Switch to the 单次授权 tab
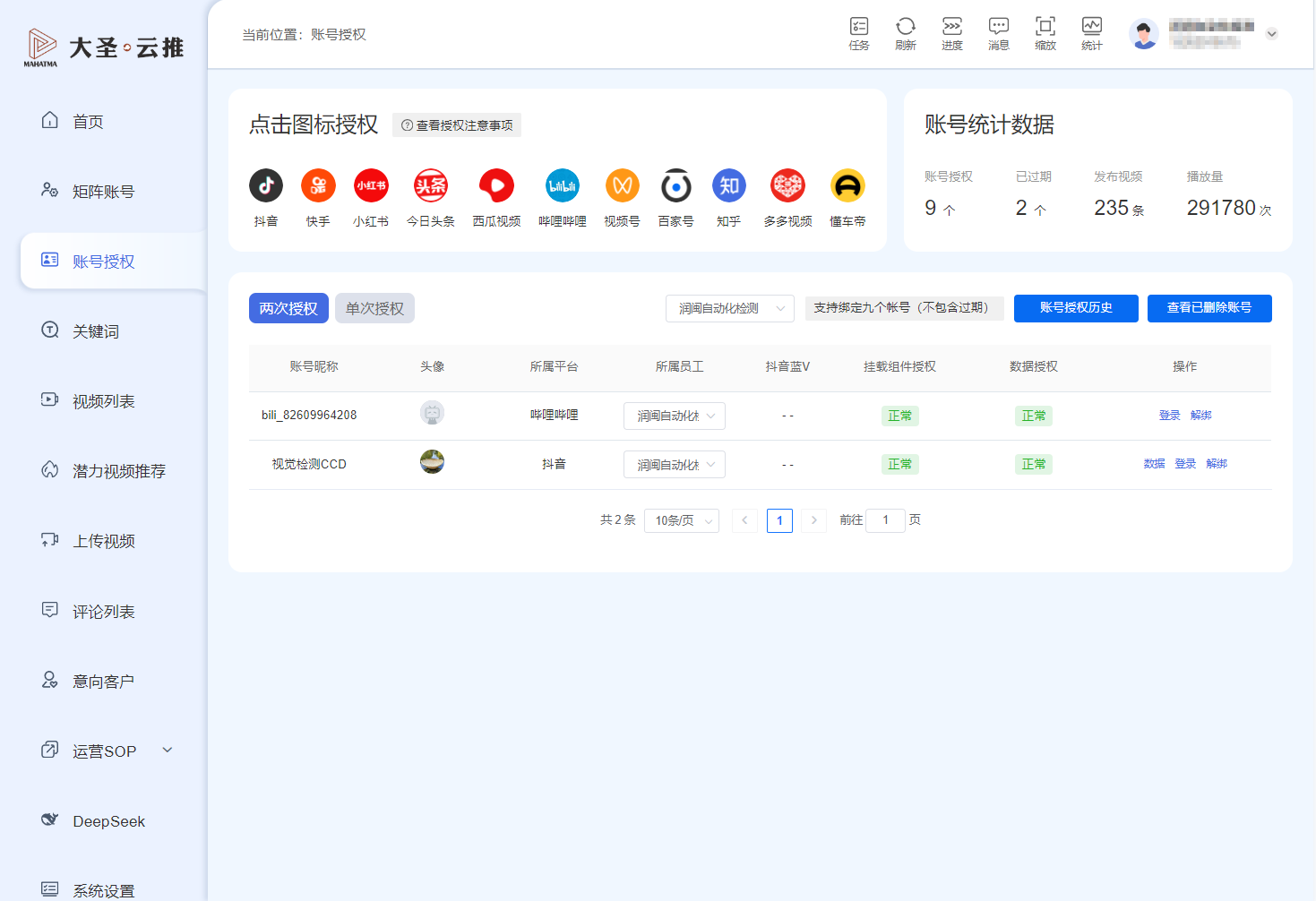 coord(374,308)
